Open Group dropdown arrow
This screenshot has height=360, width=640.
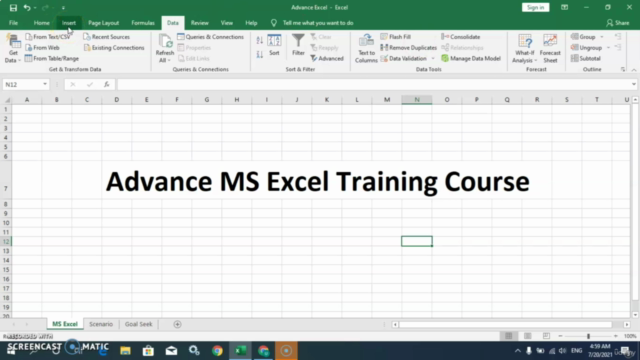click(x=602, y=37)
